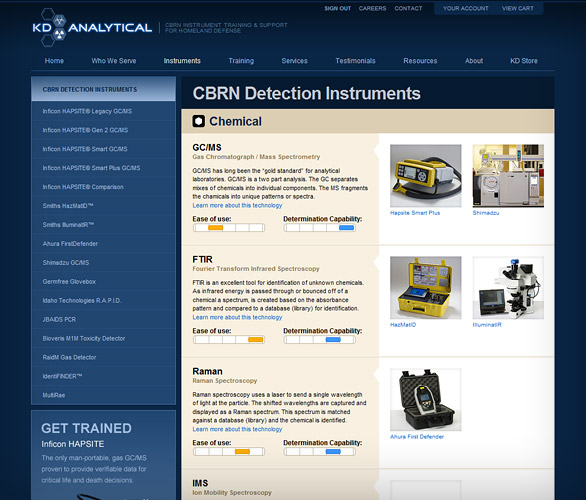
Task: Click the Sign Out link
Action: click(337, 8)
